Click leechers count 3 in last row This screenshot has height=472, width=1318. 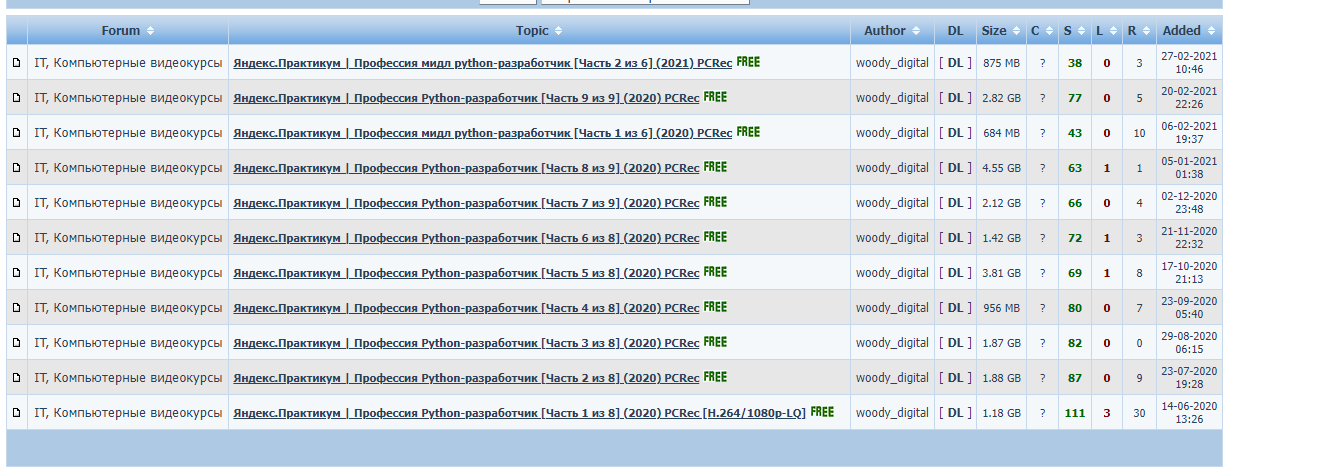coord(1107,413)
